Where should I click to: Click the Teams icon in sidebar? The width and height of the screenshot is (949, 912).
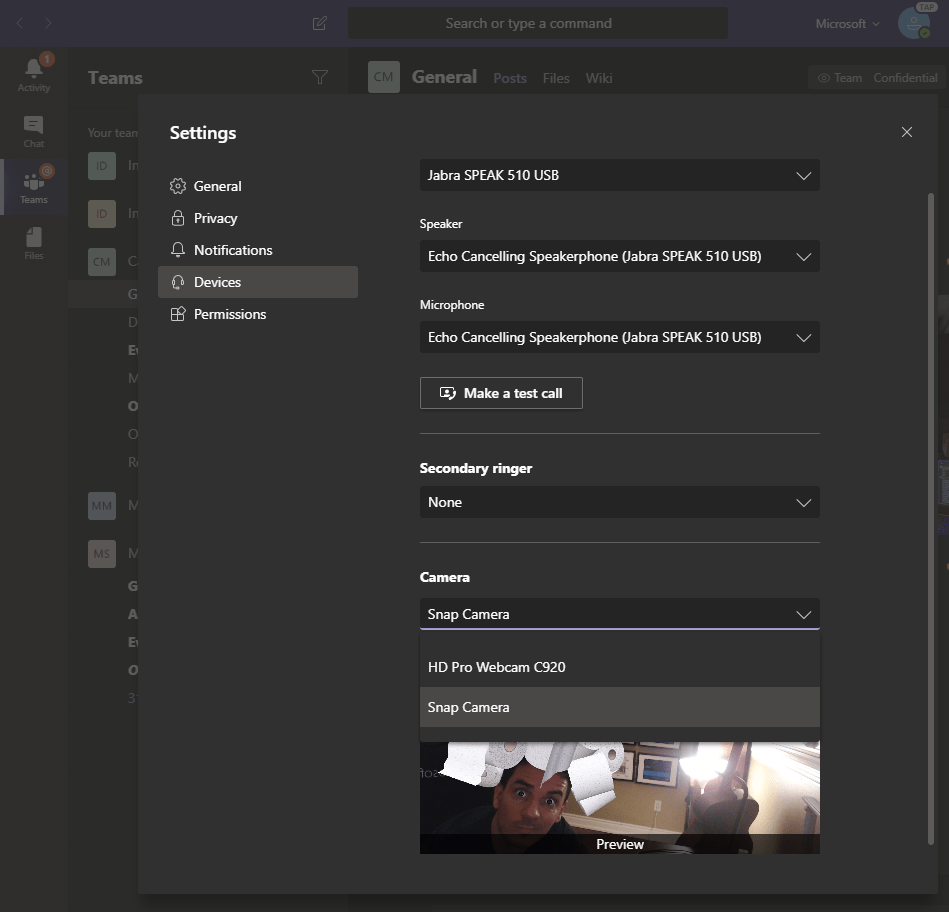(x=33, y=187)
